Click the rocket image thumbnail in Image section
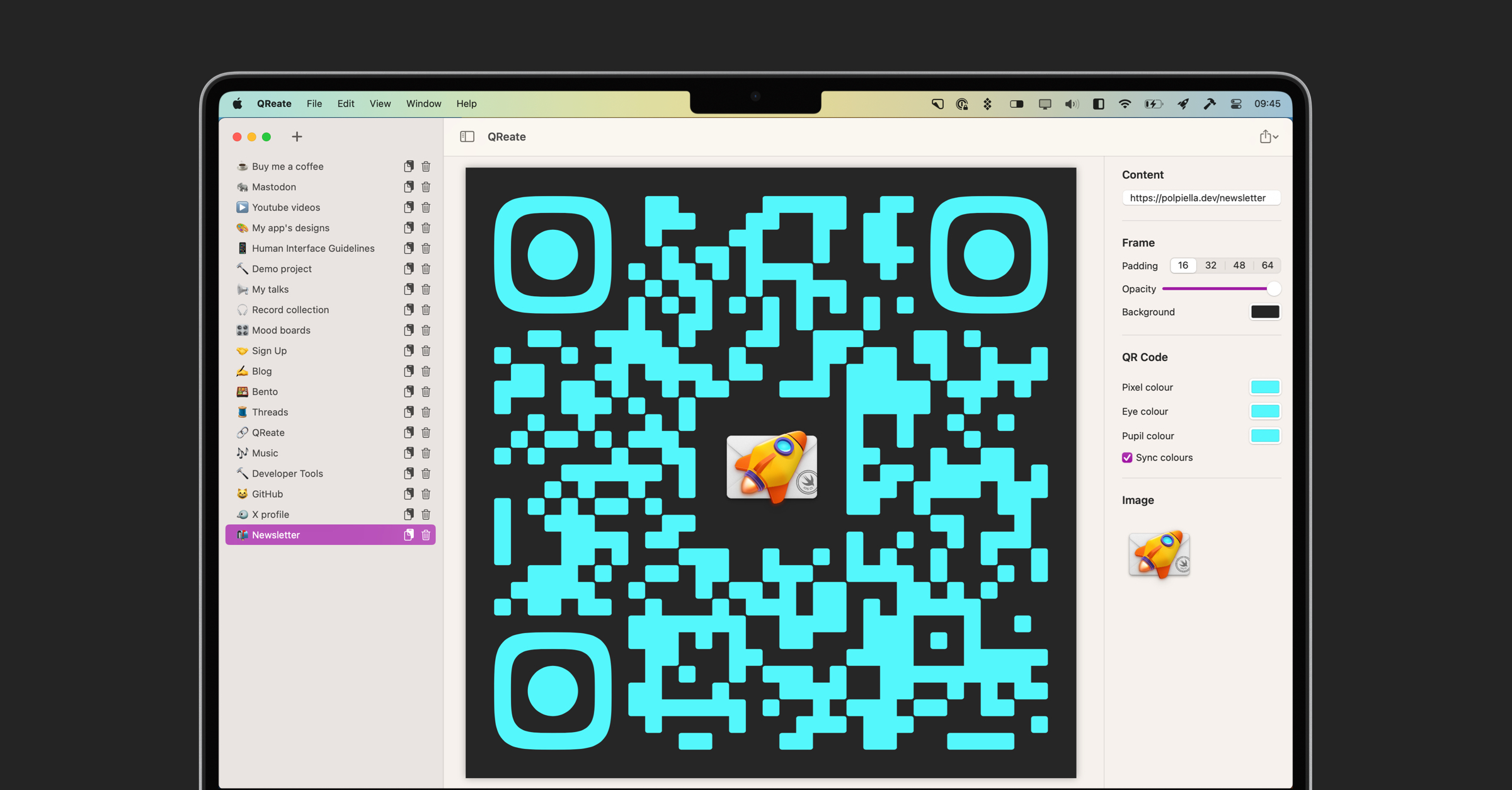Image resolution: width=1512 pixels, height=790 pixels. [1159, 554]
